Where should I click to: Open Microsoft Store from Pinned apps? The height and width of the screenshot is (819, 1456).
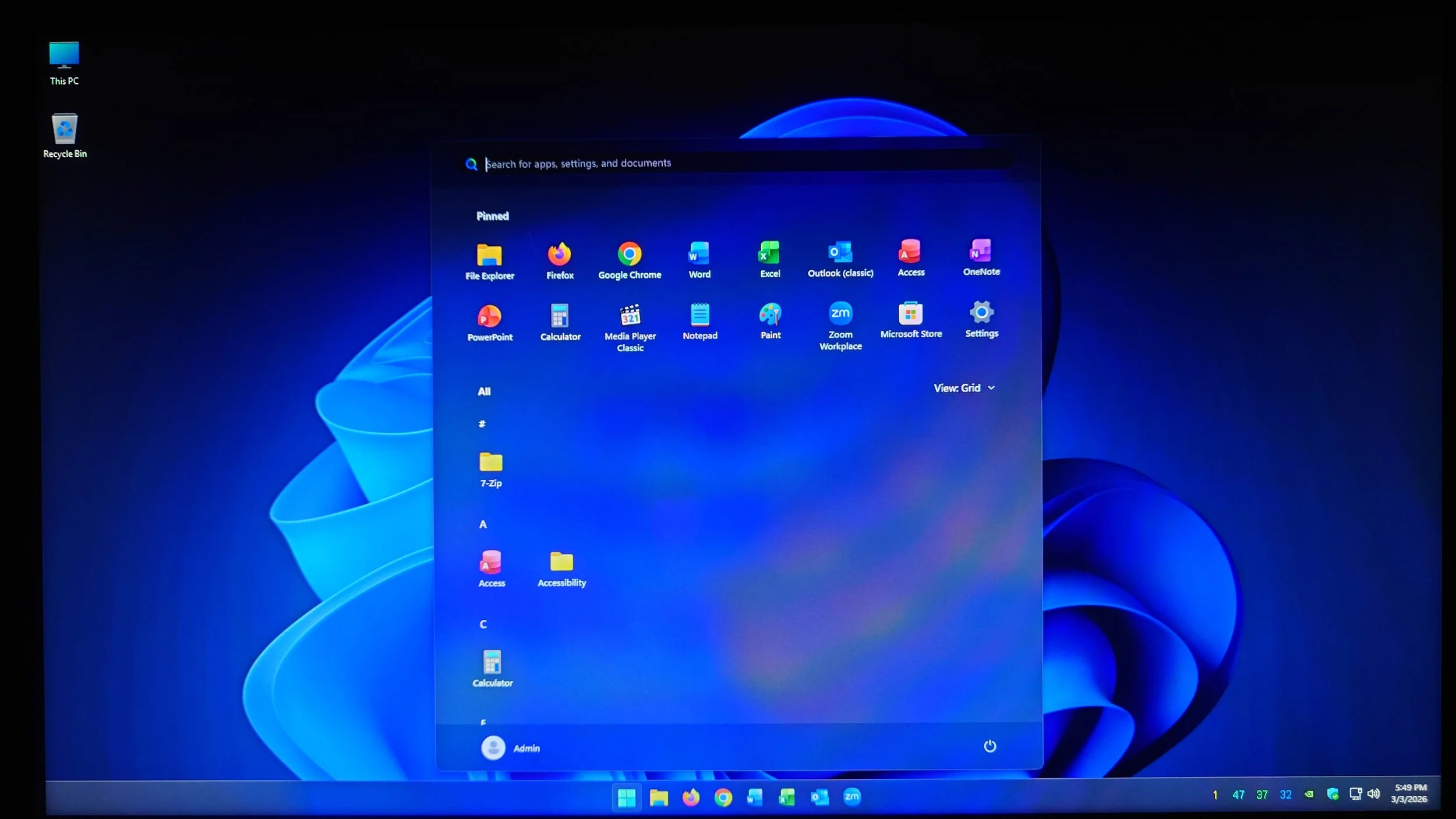pos(911,320)
